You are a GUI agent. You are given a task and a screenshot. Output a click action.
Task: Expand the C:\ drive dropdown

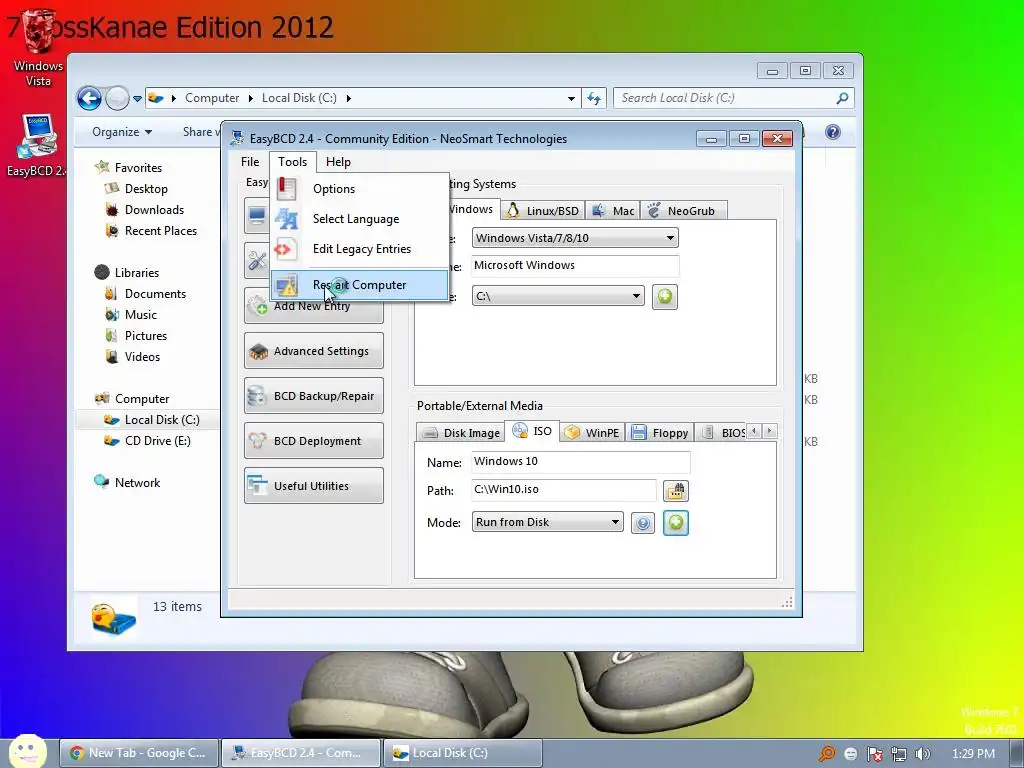(x=636, y=296)
